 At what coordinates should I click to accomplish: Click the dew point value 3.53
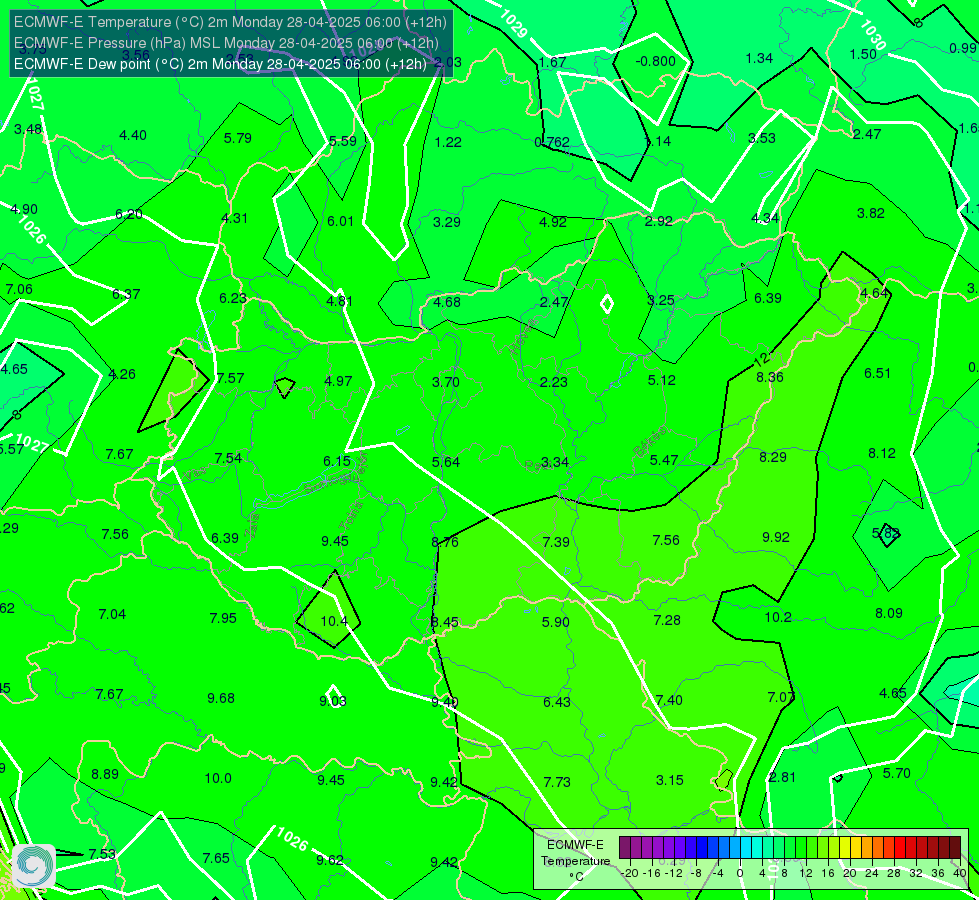762,138
